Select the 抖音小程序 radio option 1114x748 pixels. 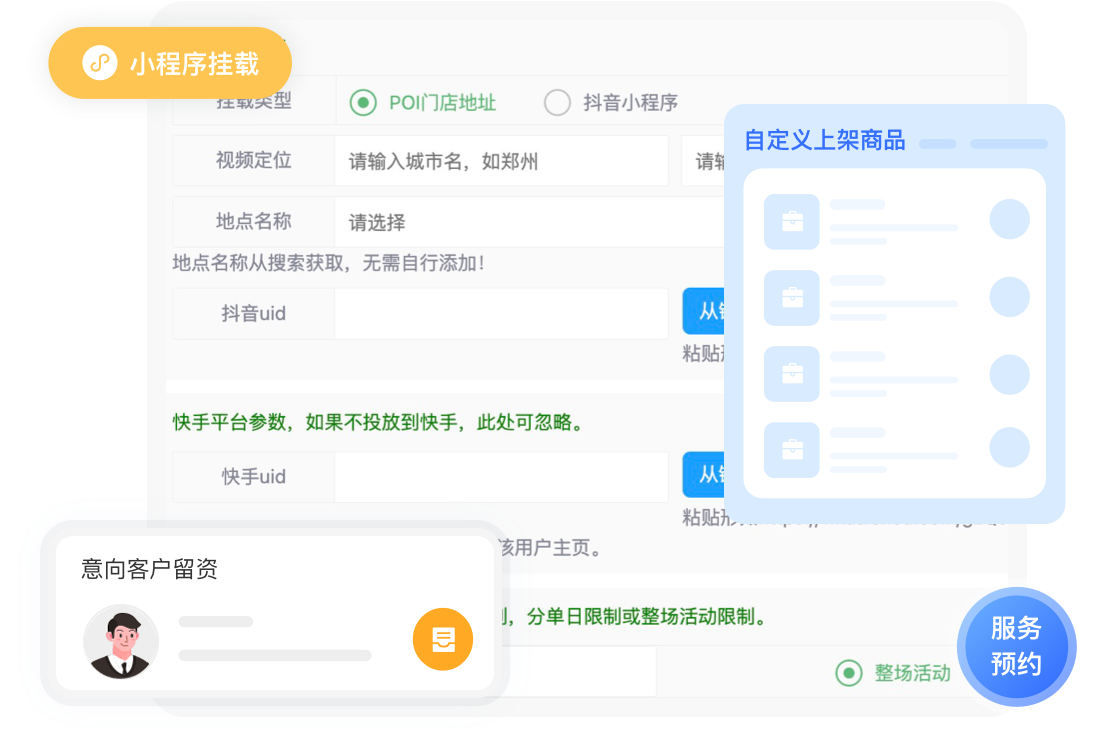(x=557, y=102)
